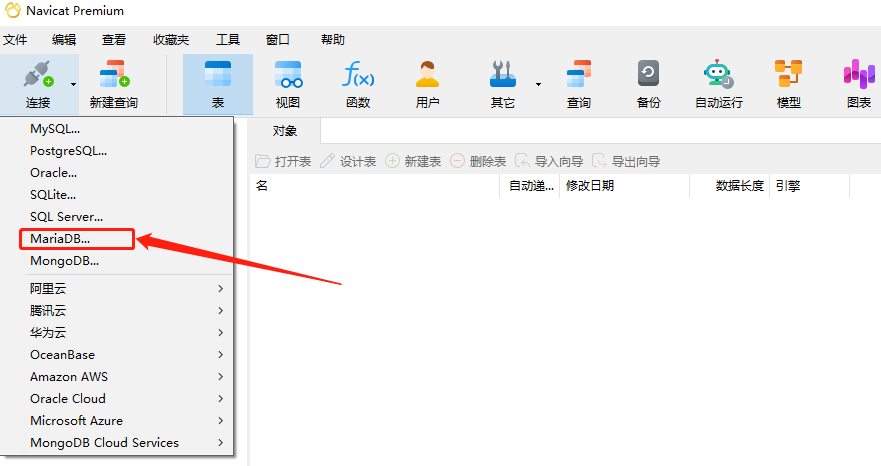Screen dimensions: 881x466
Task: Open the Backup (备份) toolbar icon
Action: point(648,74)
